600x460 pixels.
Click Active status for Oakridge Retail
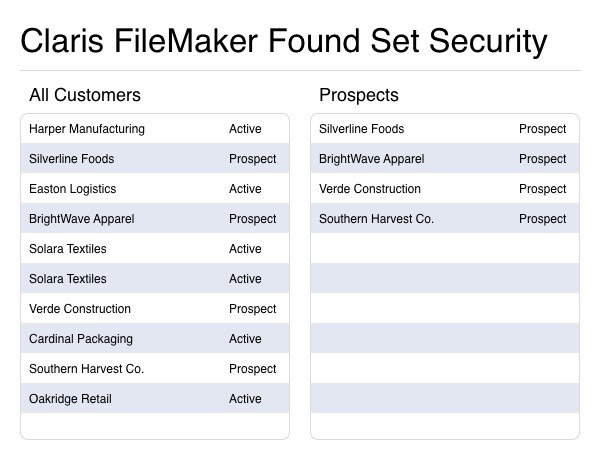245,399
